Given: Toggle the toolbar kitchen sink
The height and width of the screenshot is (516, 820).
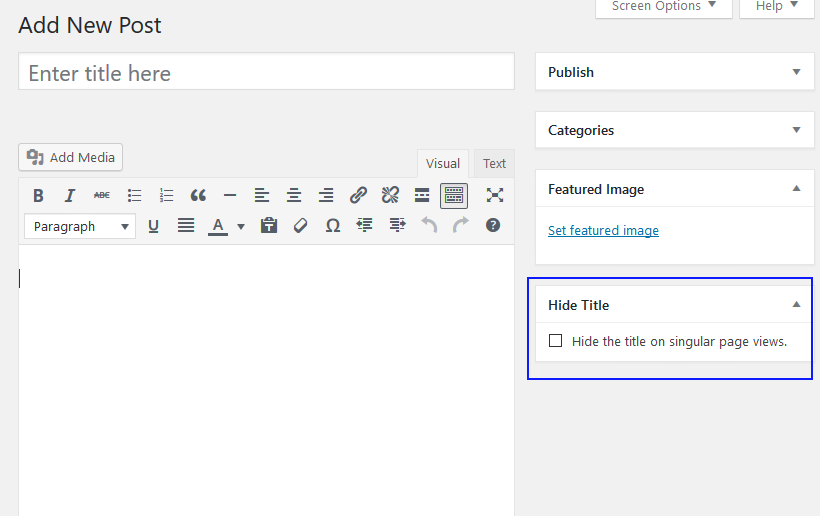Looking at the screenshot, I should pos(454,196).
